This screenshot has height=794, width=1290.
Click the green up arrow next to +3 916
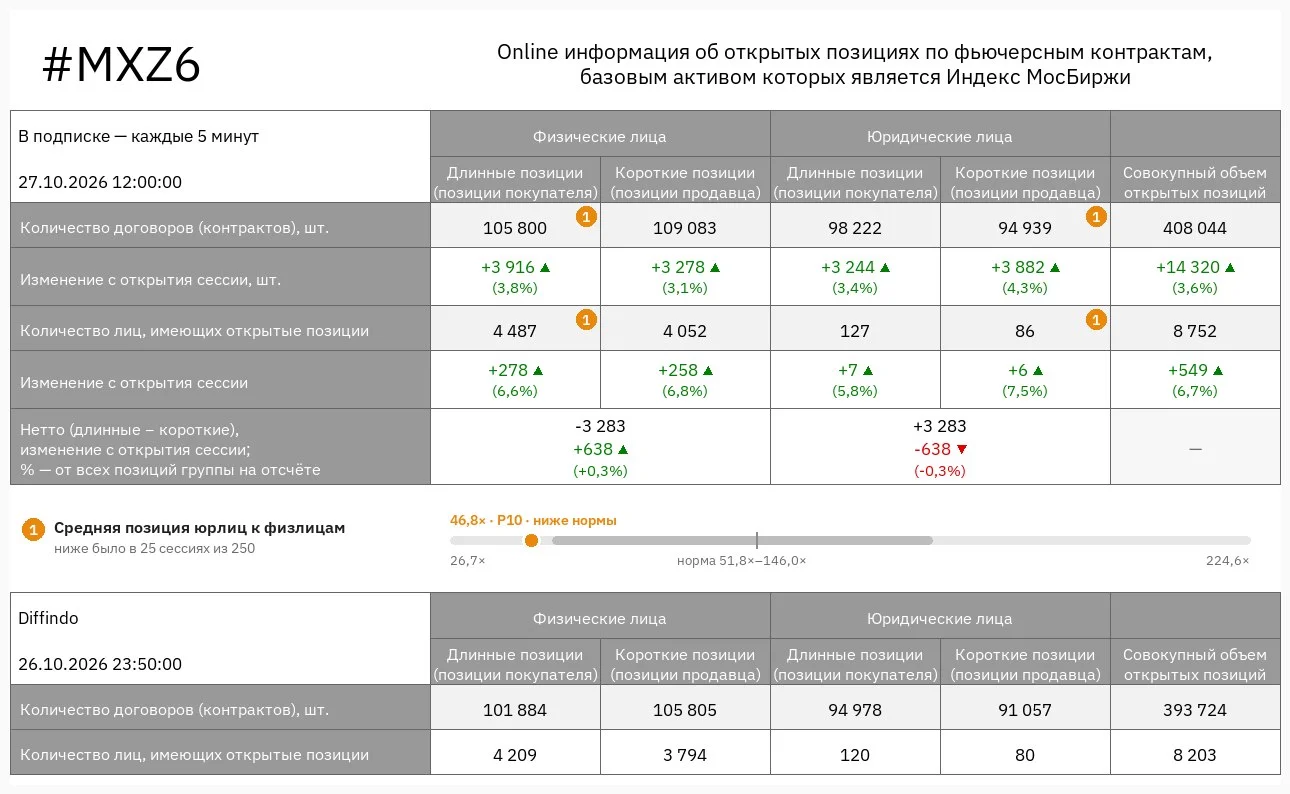[x=546, y=268]
